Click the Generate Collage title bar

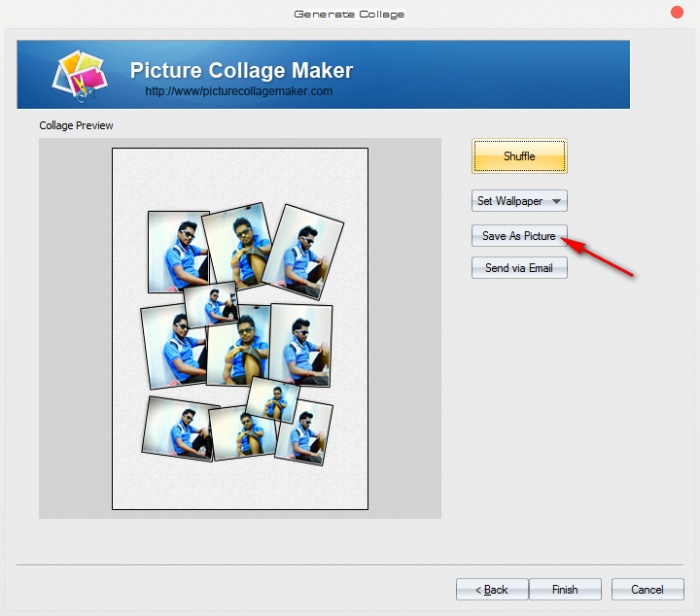pos(349,14)
